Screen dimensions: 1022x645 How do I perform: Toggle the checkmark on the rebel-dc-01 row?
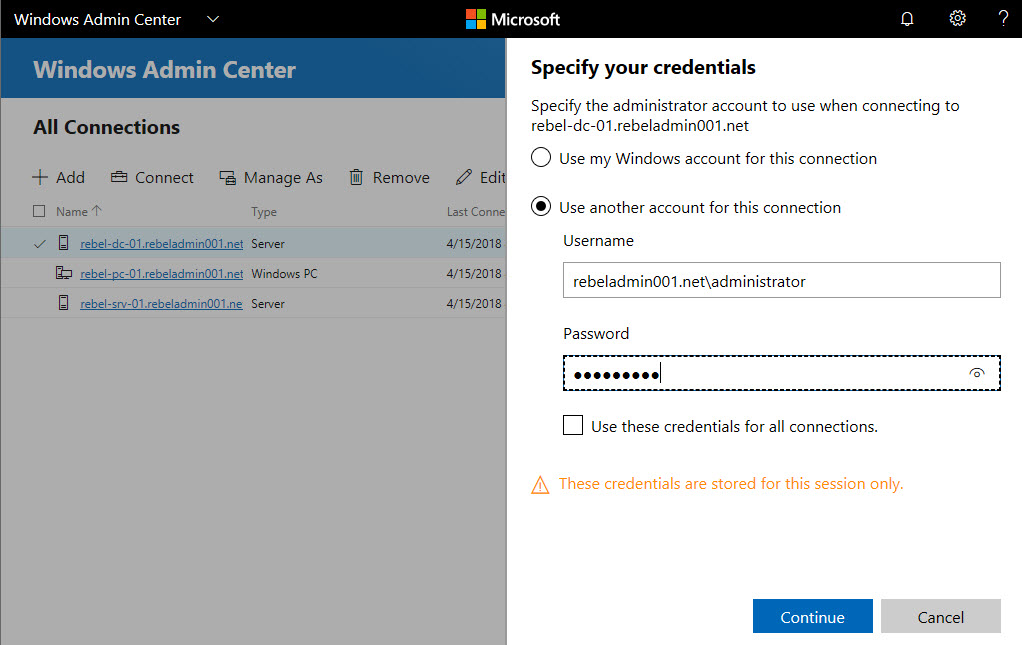click(40, 244)
